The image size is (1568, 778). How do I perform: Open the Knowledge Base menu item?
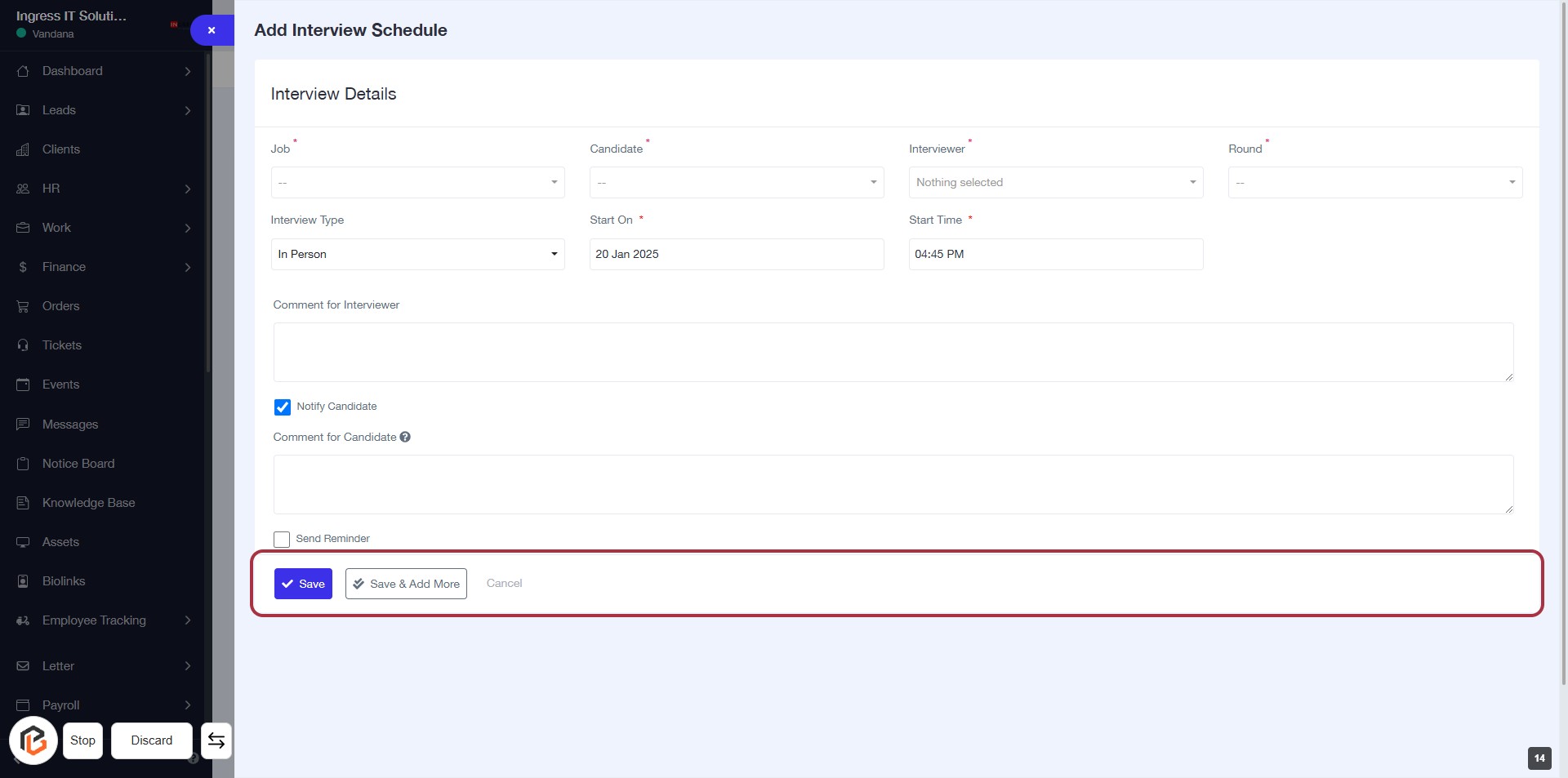(x=88, y=503)
